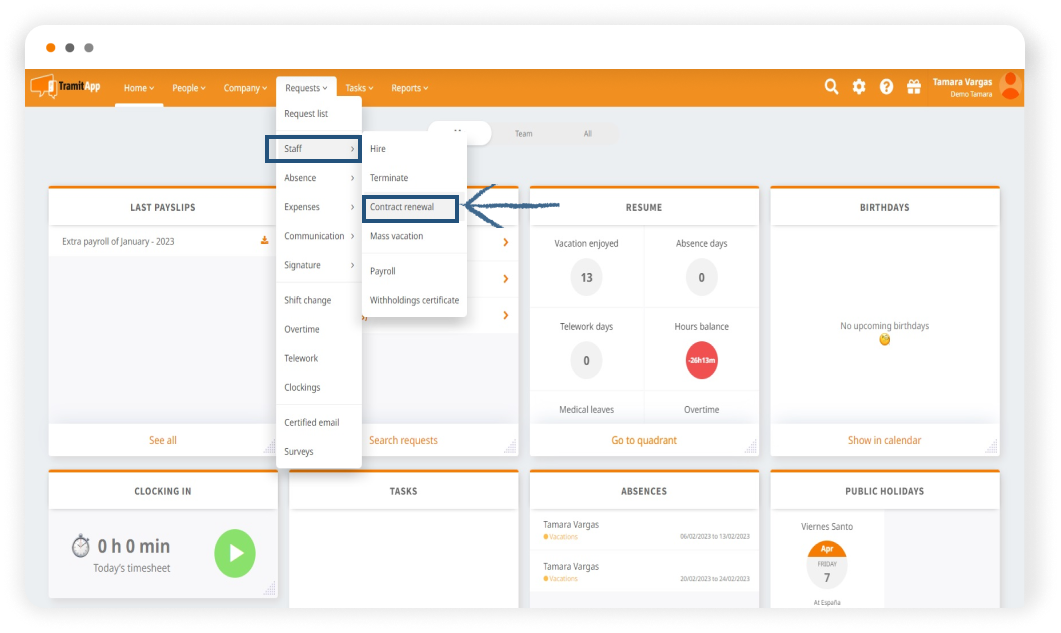
Task: Select Contract renewal from Staff submenu
Action: point(410,208)
